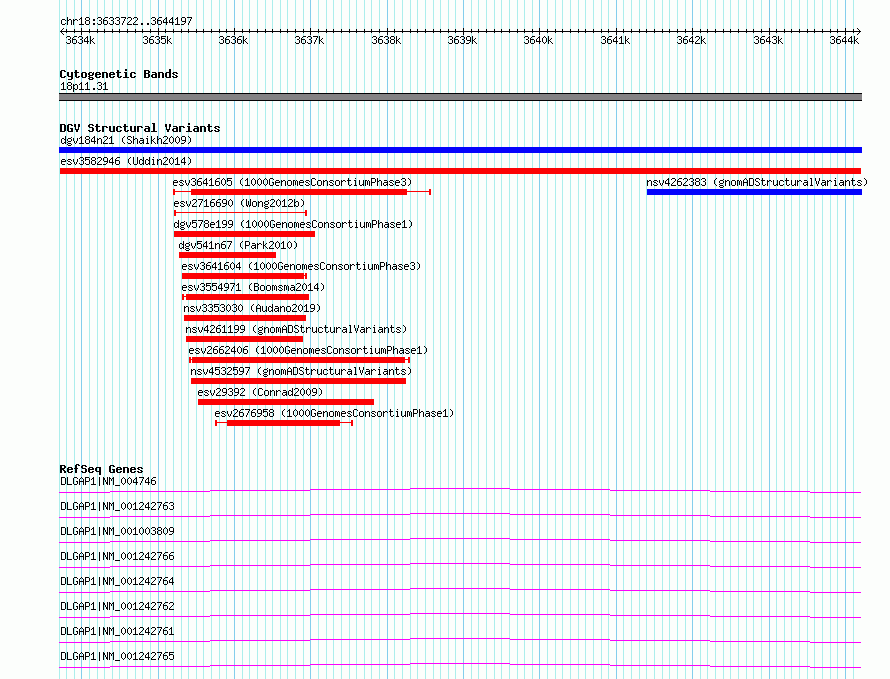Image resolution: width=890 pixels, height=679 pixels.
Task: Click the esv3554971 (Boomsma2014) label
Action: pyautogui.click(x=253, y=287)
